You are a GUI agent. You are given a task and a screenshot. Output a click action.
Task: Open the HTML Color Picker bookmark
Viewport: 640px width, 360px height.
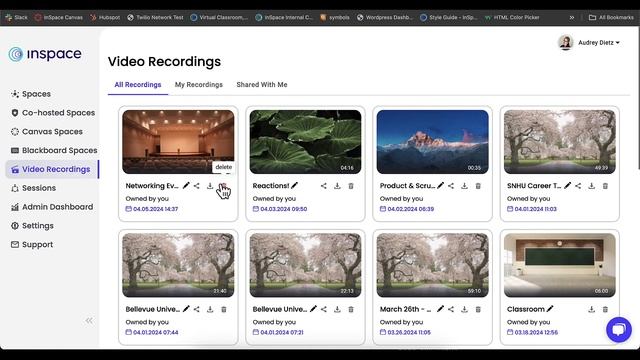(x=512, y=18)
